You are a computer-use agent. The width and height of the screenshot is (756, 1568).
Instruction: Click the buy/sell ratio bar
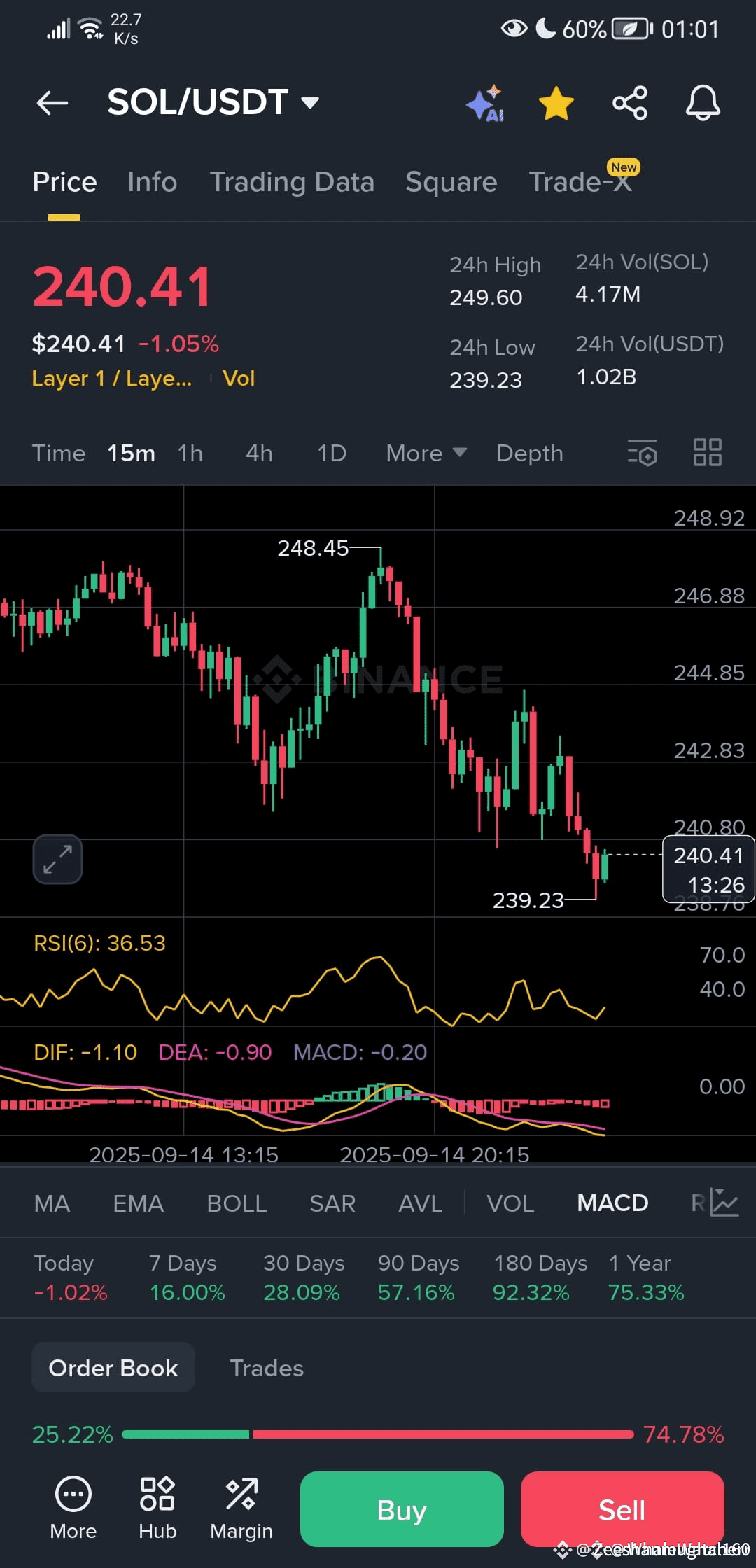tap(378, 1434)
